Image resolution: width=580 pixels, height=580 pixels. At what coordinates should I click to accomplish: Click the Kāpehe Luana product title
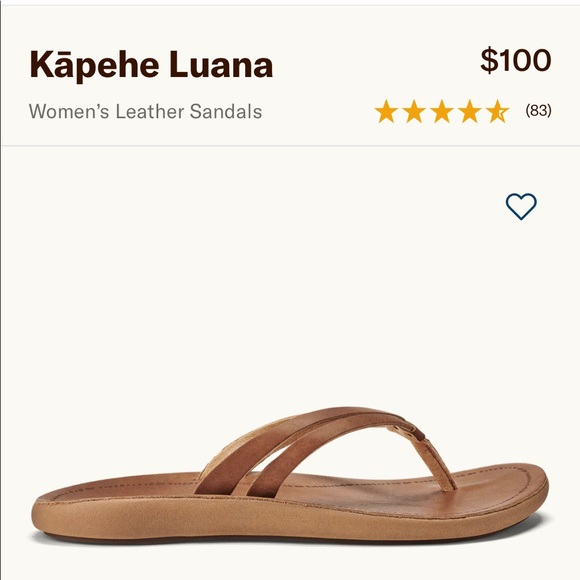tap(151, 65)
